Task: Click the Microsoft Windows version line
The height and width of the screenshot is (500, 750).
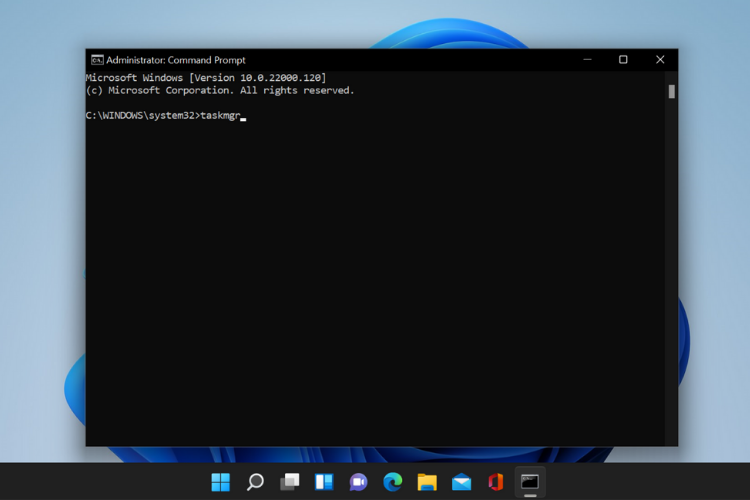Action: tap(206, 78)
